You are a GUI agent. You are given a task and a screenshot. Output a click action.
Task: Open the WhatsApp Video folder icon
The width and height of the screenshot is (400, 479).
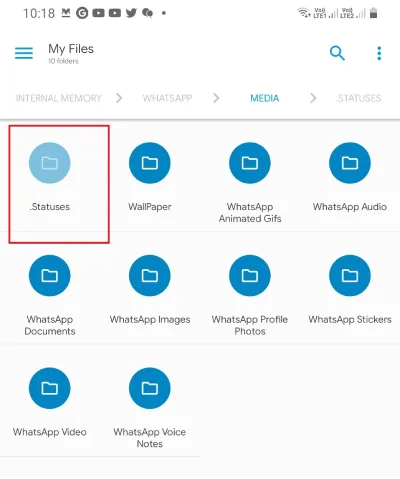(x=50, y=388)
